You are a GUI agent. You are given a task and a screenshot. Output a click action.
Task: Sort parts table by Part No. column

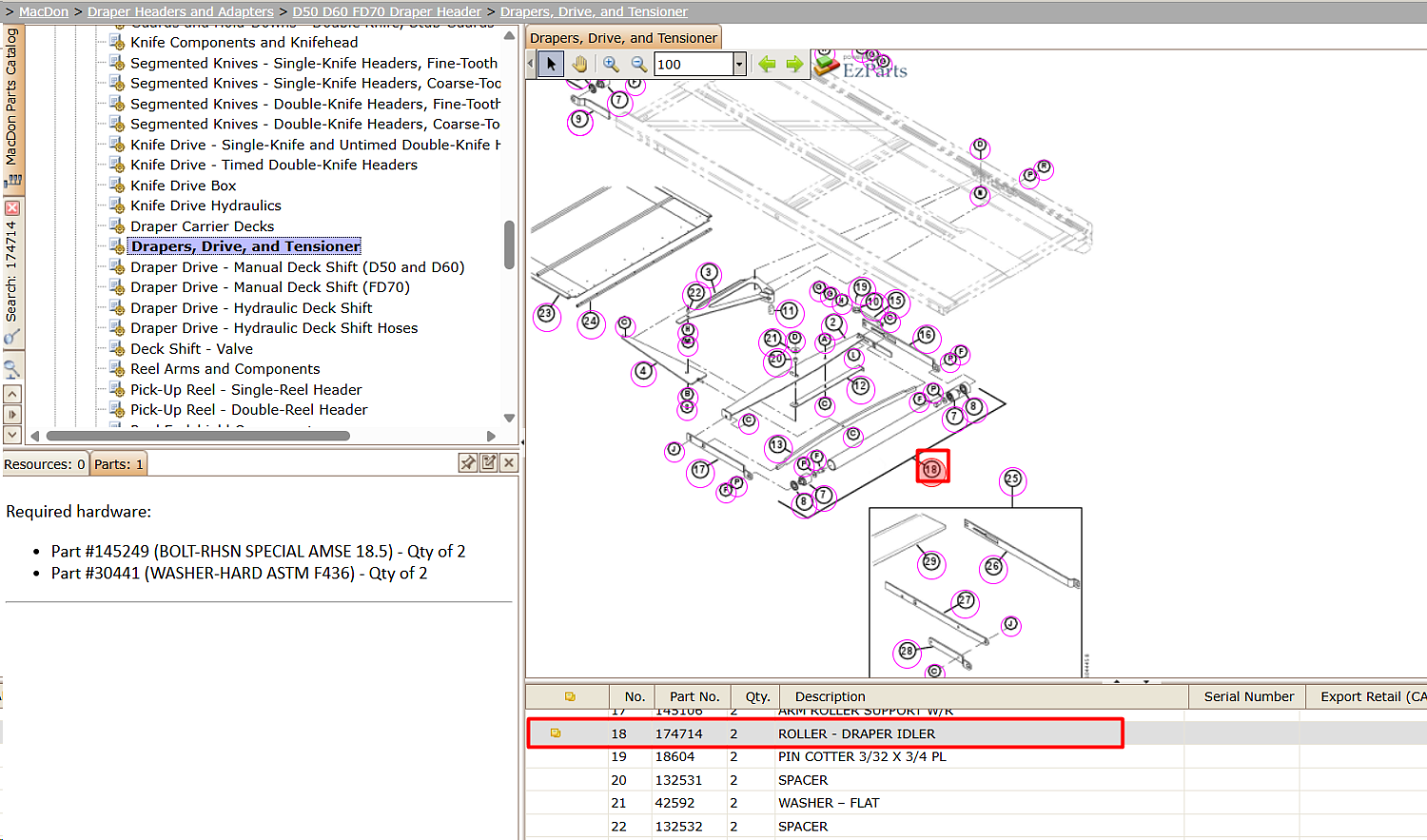(x=694, y=696)
